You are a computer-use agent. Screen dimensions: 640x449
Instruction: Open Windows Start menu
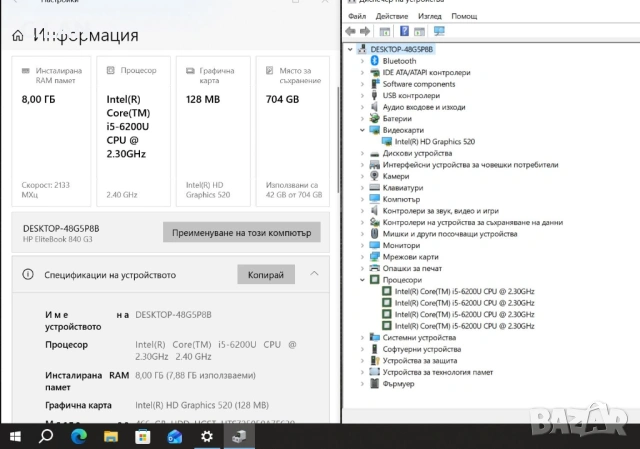[15, 437]
